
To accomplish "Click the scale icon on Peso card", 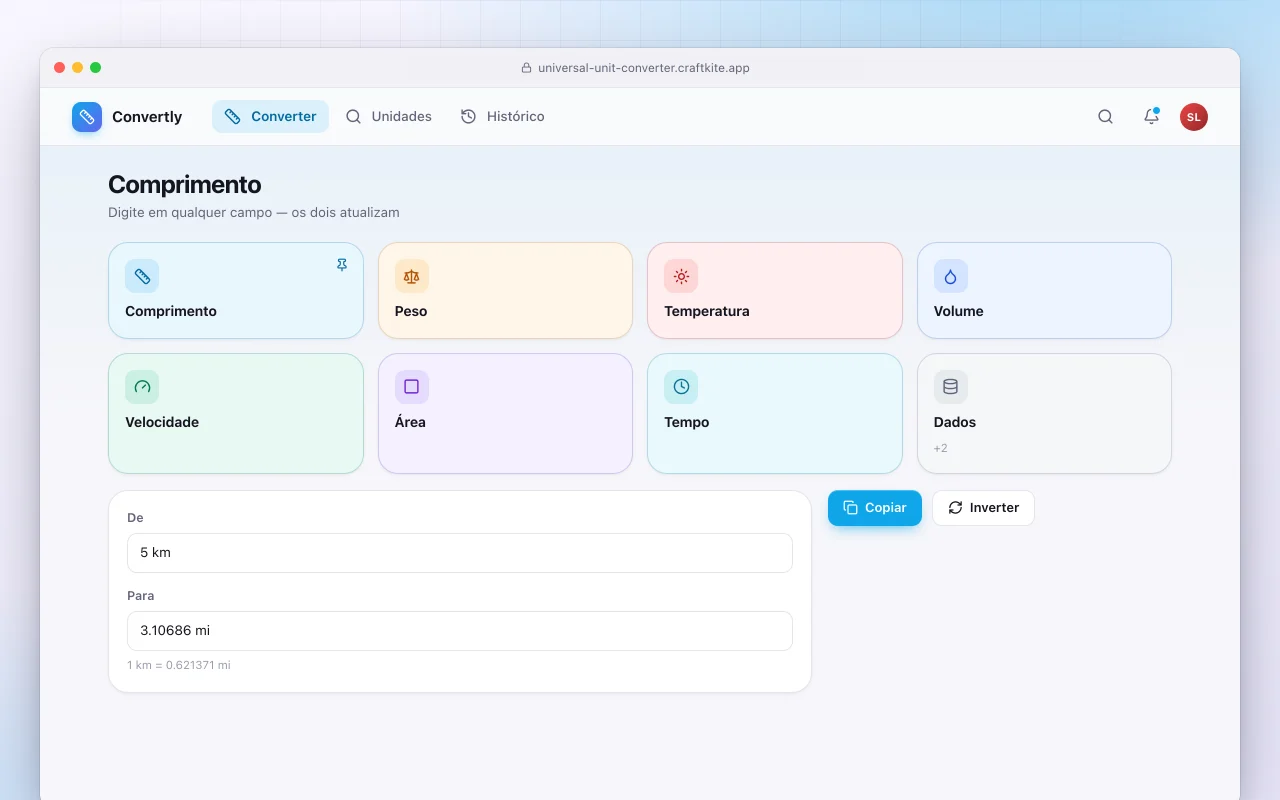I will click(x=412, y=276).
